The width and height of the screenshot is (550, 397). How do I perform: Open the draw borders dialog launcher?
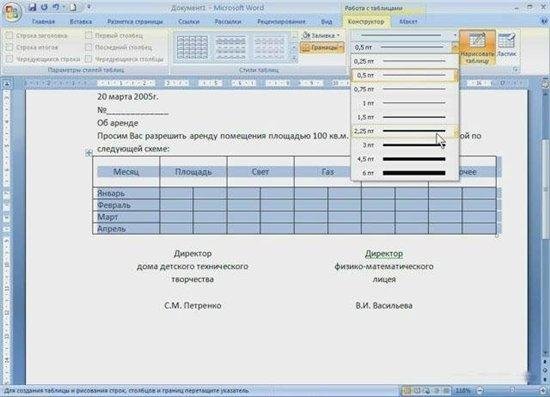[x=516, y=70]
